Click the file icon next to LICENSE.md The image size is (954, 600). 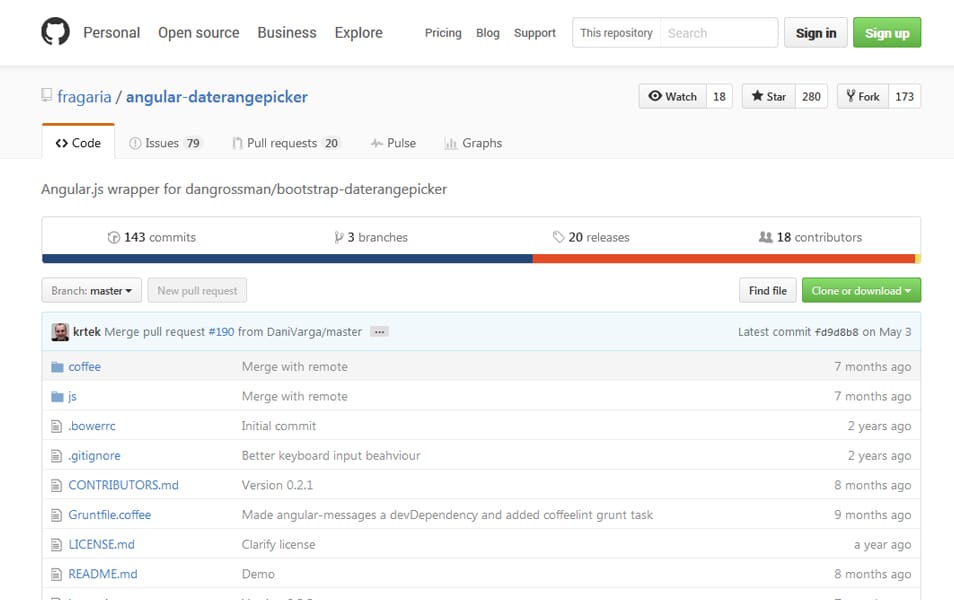point(57,545)
